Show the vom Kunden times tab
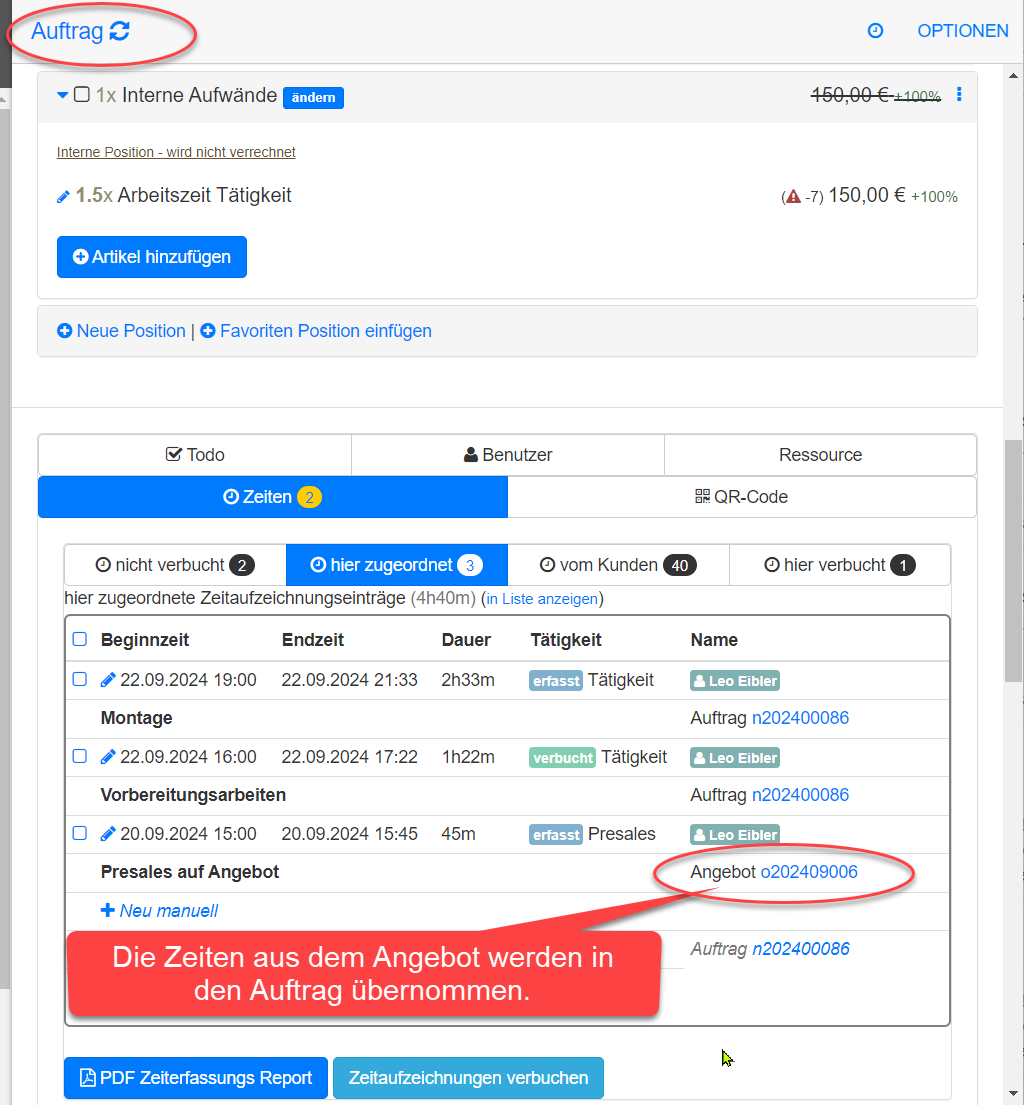1024x1105 pixels. [x=618, y=565]
